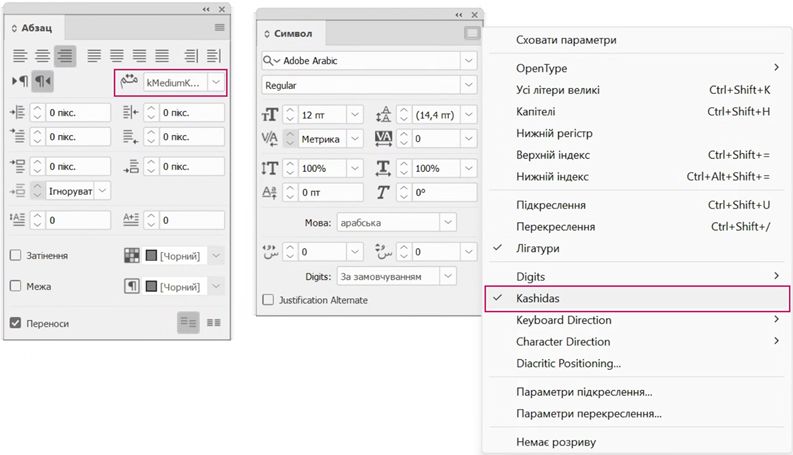793x455 pixels.
Task: Click the vertical scale 100% field
Action: click(322, 168)
